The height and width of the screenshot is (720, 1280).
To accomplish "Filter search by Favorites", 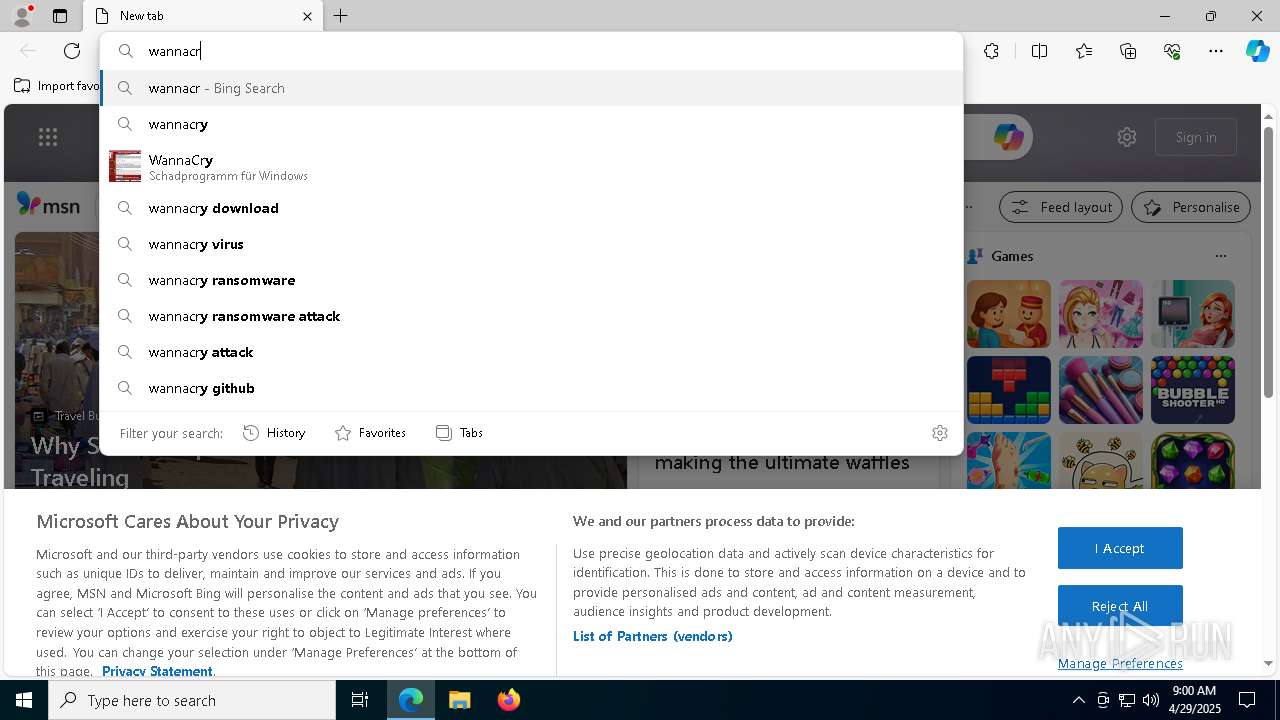I will tap(370, 433).
